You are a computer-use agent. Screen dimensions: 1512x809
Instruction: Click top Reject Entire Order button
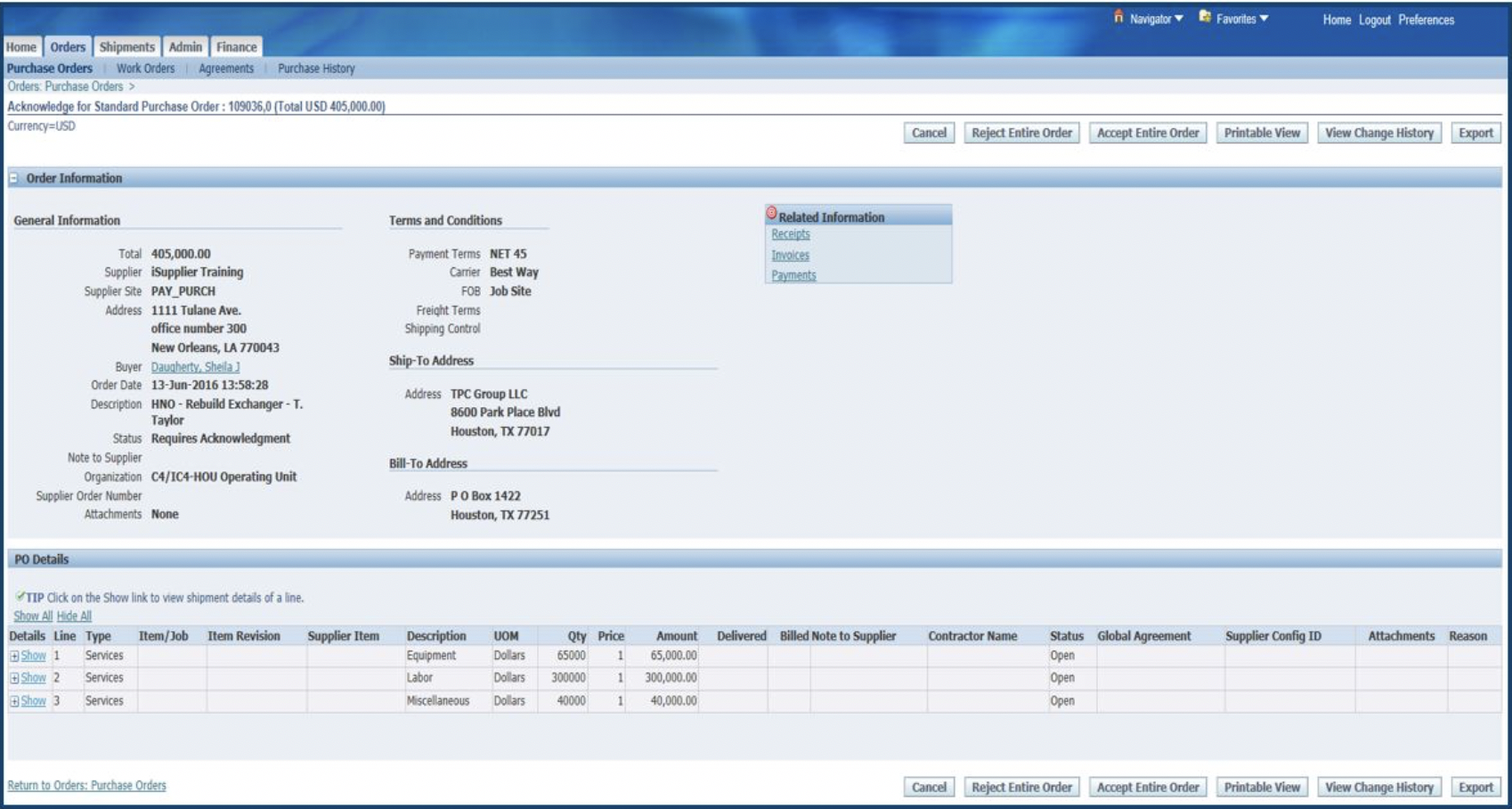[1022, 133]
